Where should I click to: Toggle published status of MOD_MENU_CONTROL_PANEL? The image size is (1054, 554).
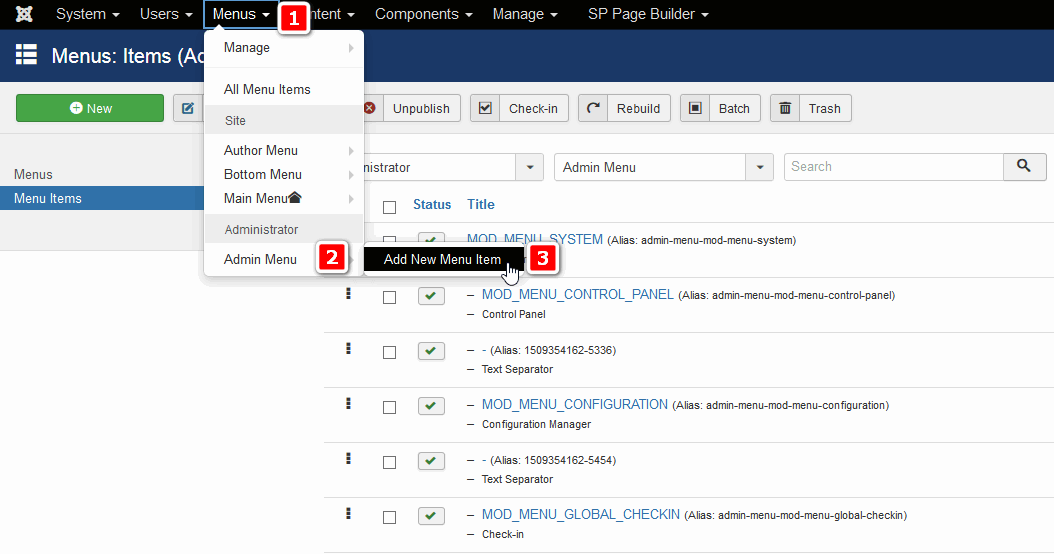coord(431,296)
